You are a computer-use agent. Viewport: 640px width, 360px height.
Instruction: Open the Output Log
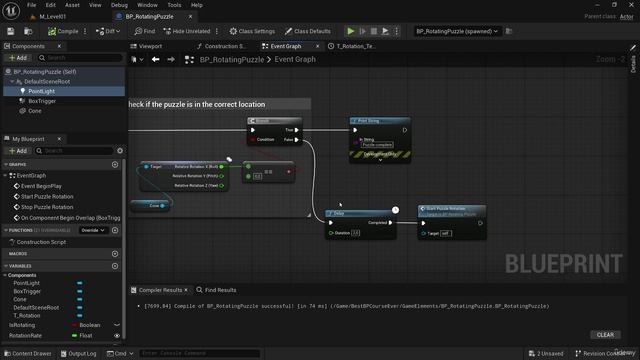point(78,354)
